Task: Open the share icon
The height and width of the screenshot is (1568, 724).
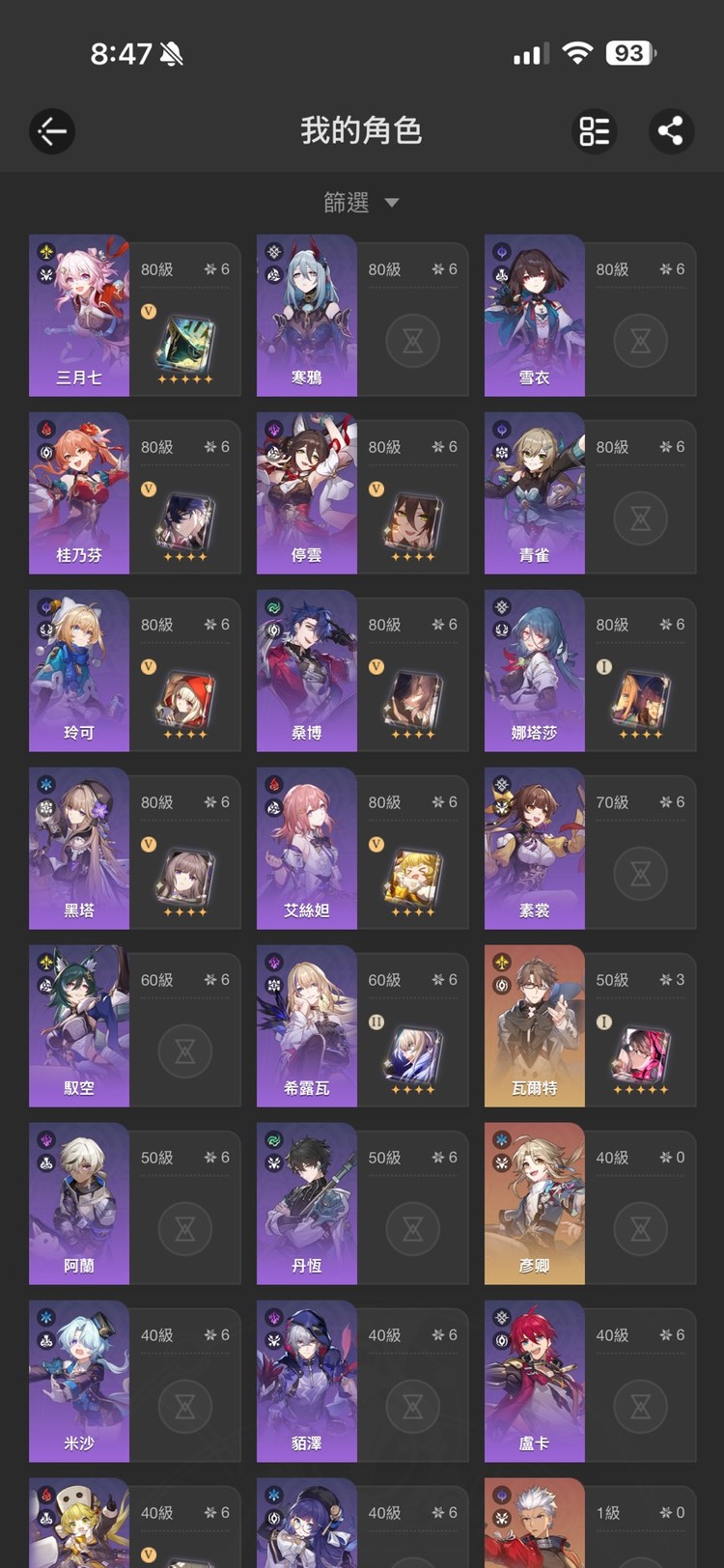Action: coord(671,130)
